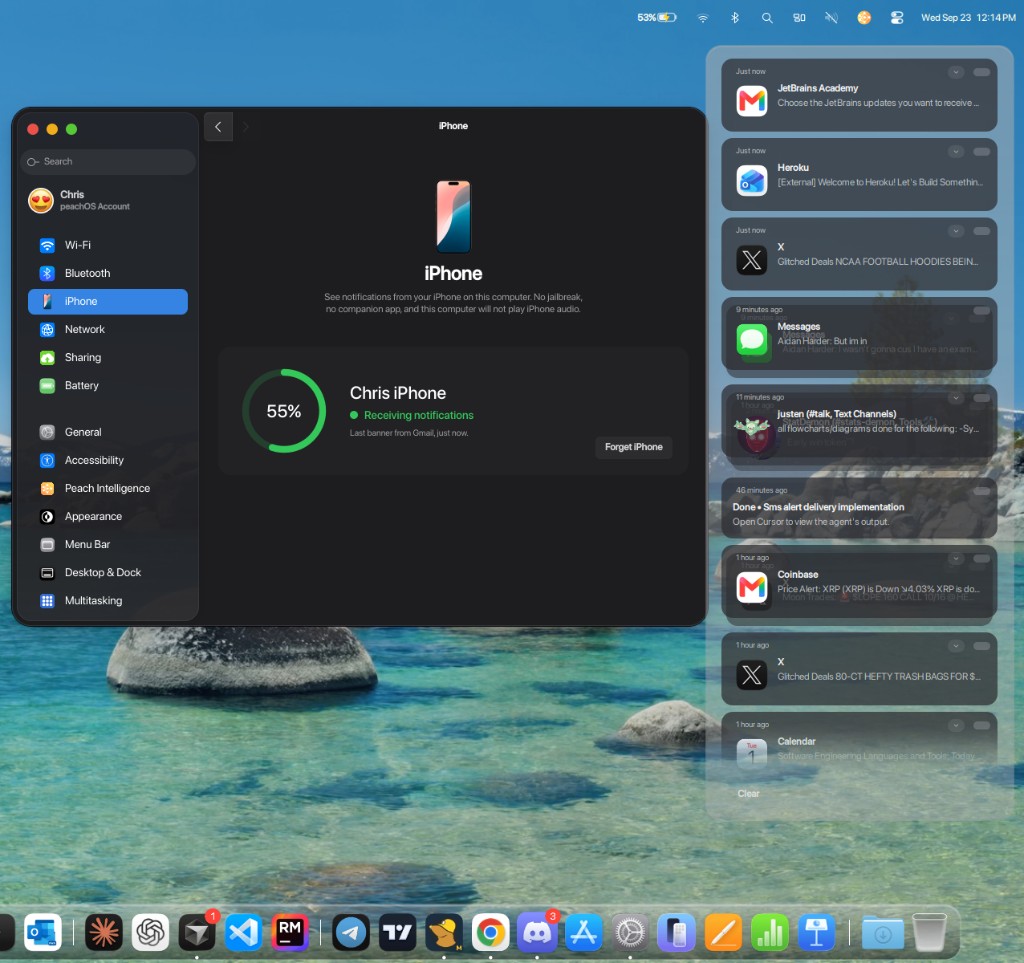
Task: Open the Chris peachOS Account row
Action: click(108, 200)
